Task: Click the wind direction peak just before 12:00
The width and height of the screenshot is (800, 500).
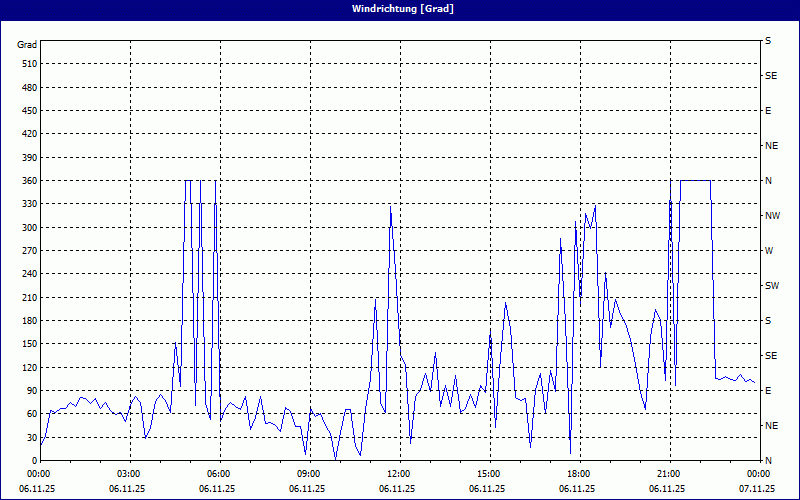Action: pyautogui.click(x=390, y=207)
